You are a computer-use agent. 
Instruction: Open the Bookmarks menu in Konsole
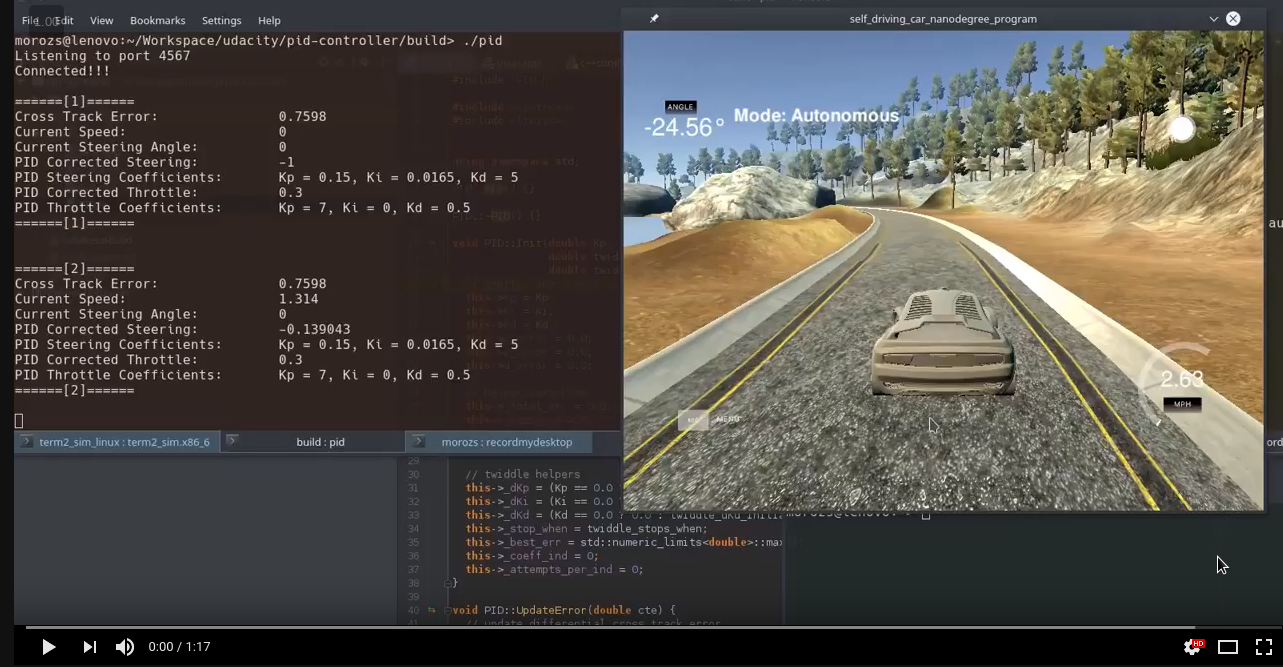pyautogui.click(x=158, y=20)
